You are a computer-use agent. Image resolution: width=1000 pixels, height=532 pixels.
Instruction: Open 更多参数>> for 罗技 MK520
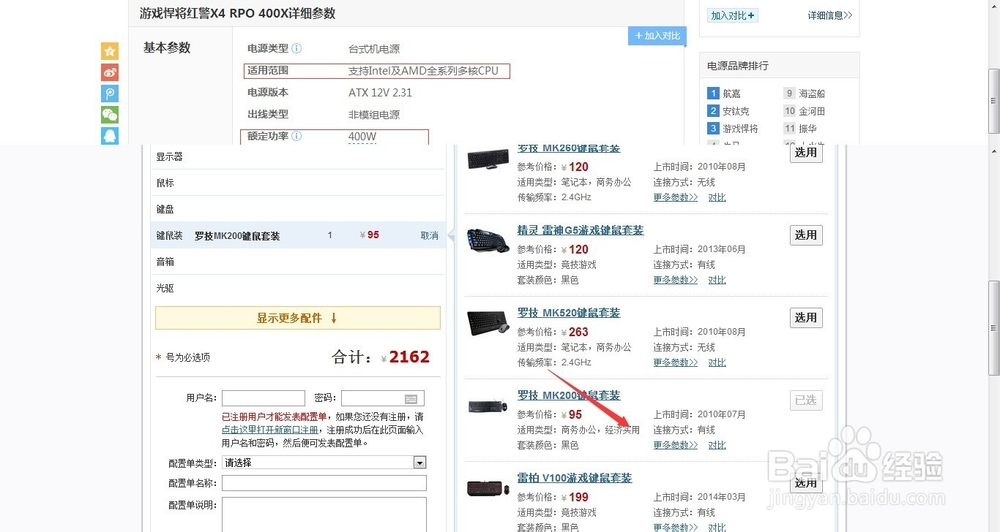pos(675,362)
